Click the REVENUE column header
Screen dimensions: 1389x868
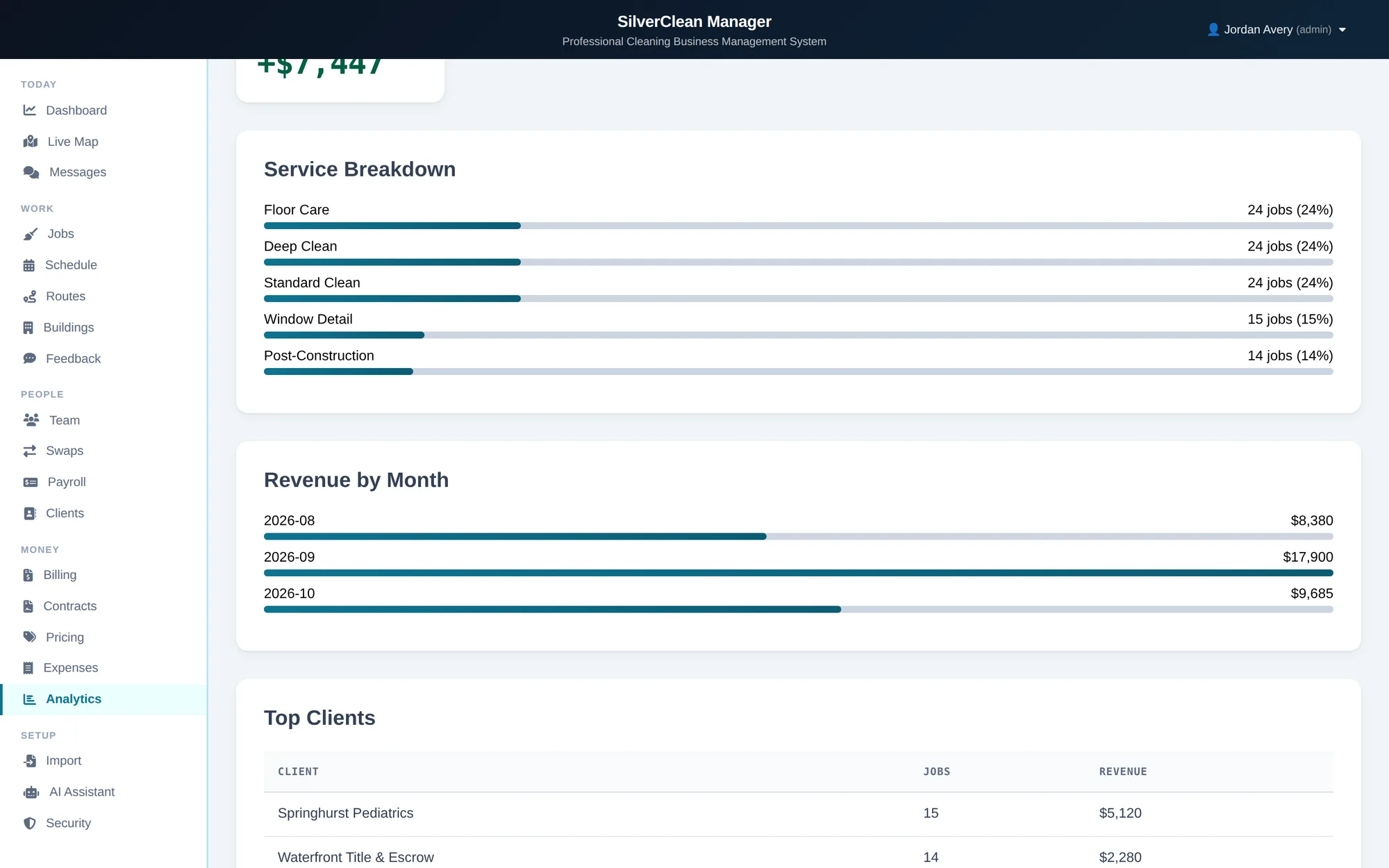[x=1123, y=771]
